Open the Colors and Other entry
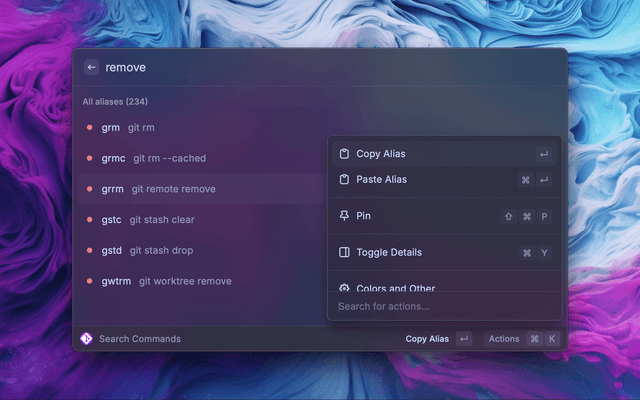Image resolution: width=640 pixels, height=400 pixels. [395, 288]
